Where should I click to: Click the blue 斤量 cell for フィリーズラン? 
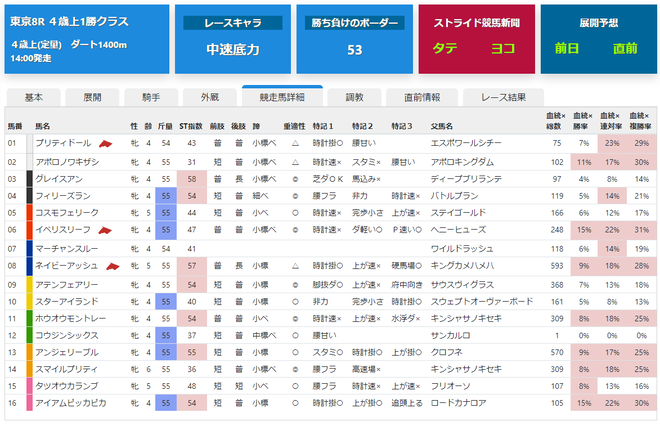coord(166,196)
